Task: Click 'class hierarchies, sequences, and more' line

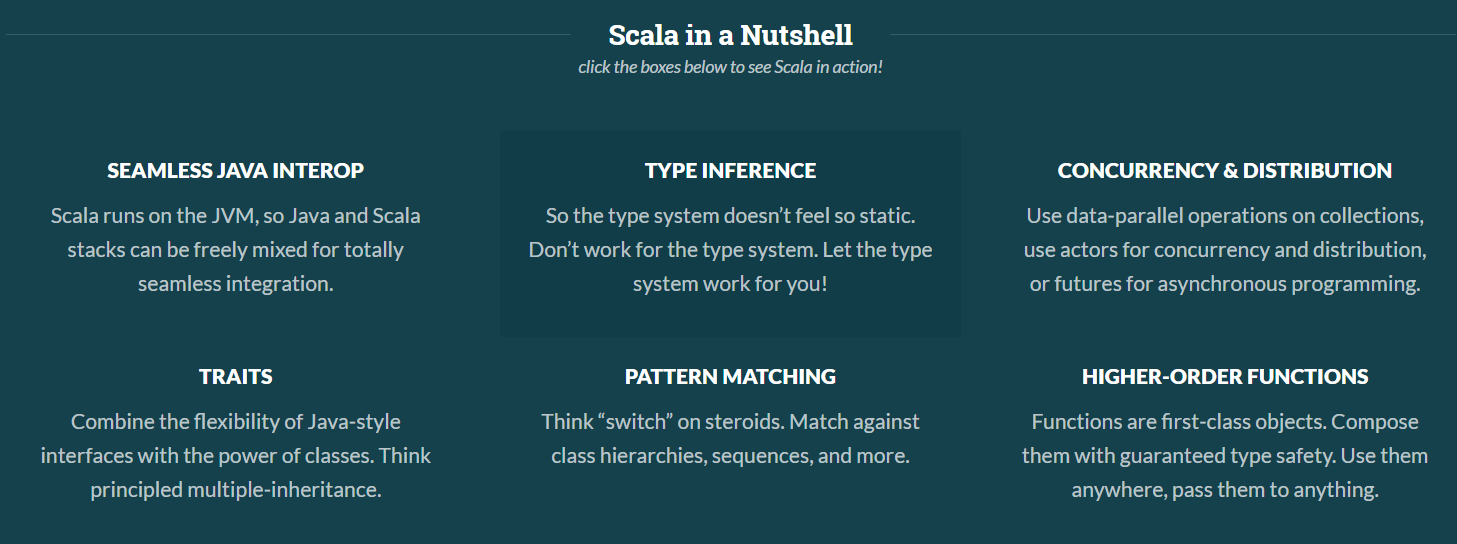Action: click(x=730, y=456)
